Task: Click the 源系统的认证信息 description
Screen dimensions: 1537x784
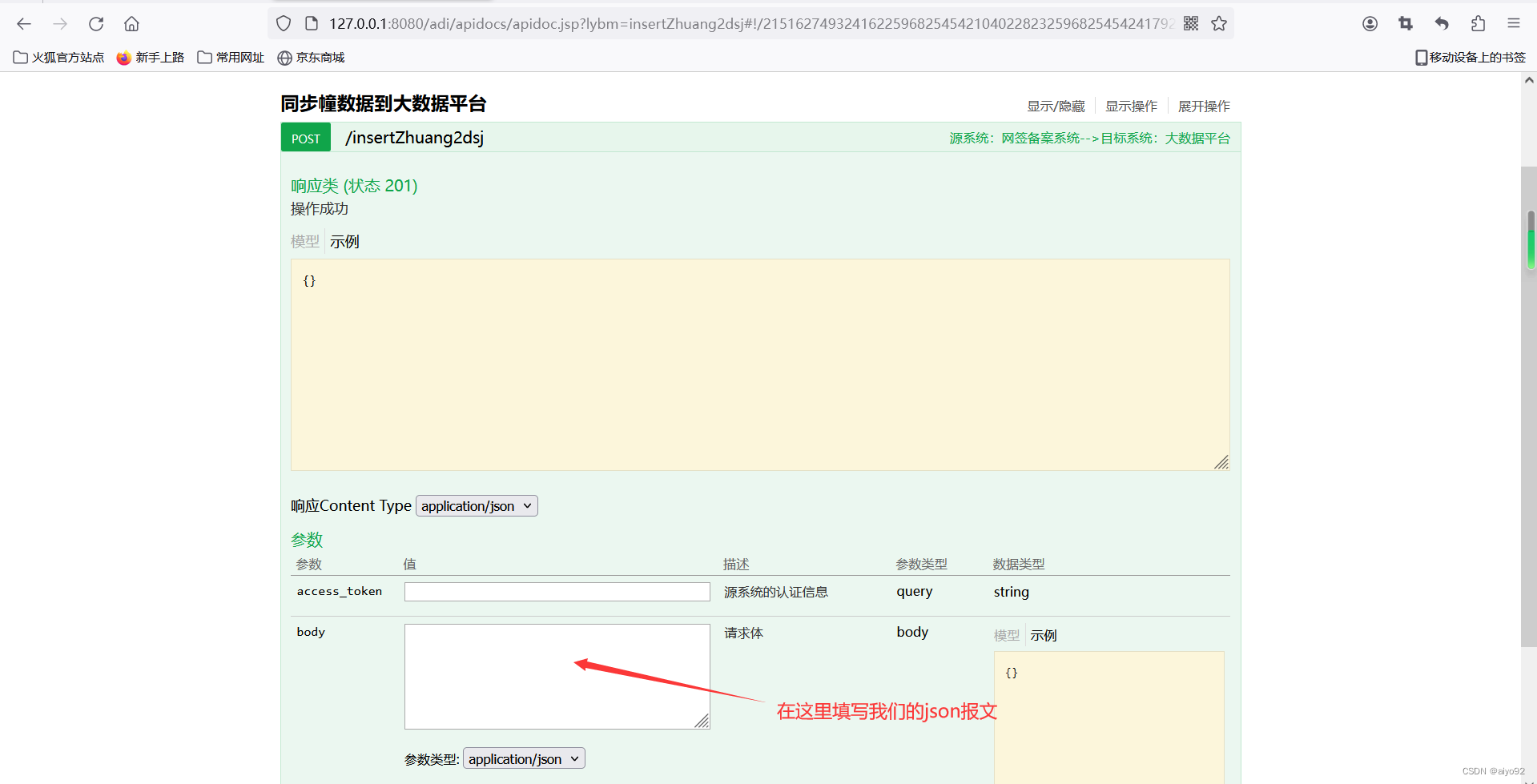Action: pyautogui.click(x=776, y=592)
